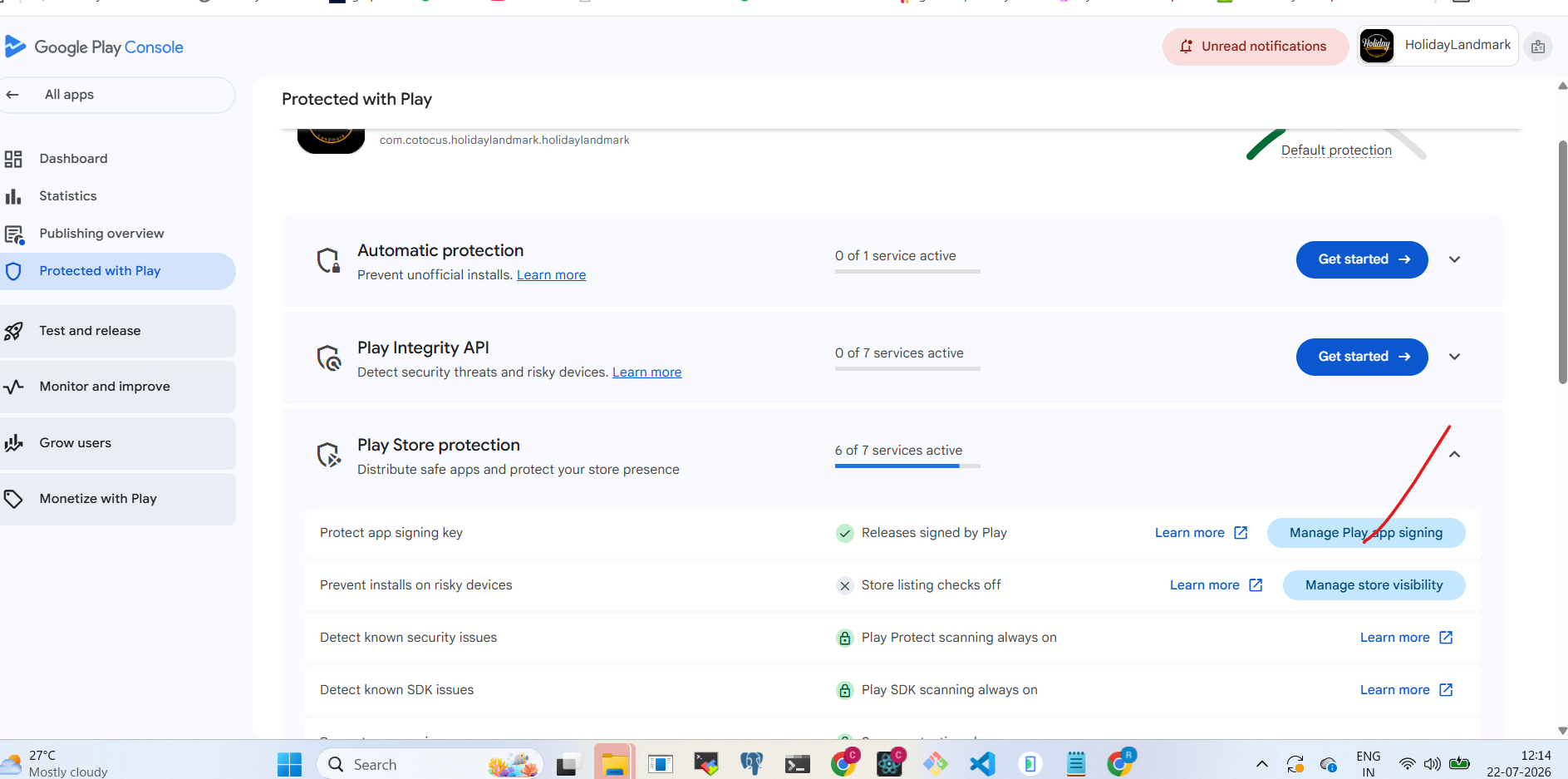Image resolution: width=1568 pixels, height=779 pixels.
Task: Click Manage Play app signing
Action: (1366, 533)
